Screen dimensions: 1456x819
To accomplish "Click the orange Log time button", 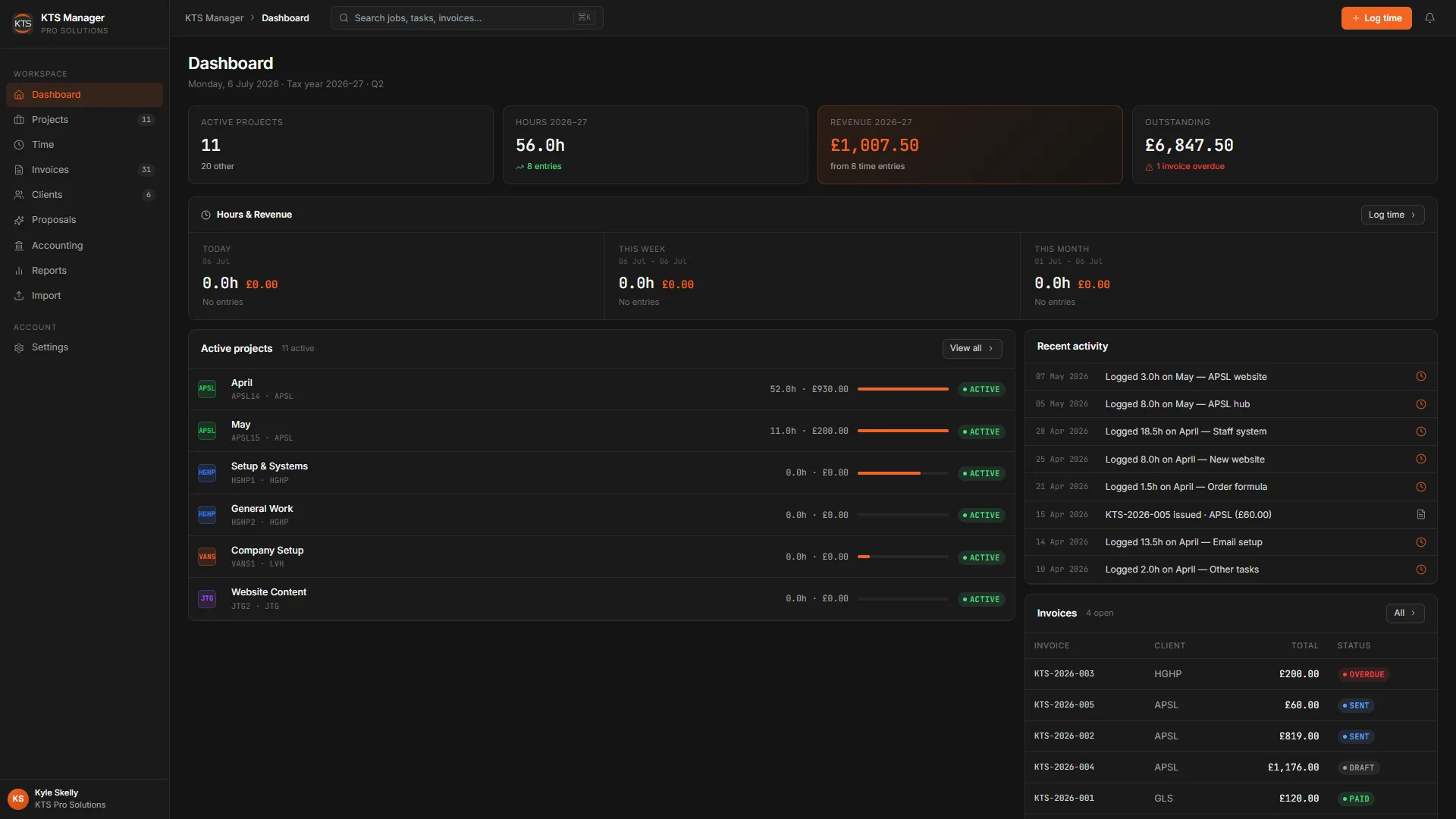I will (1376, 18).
